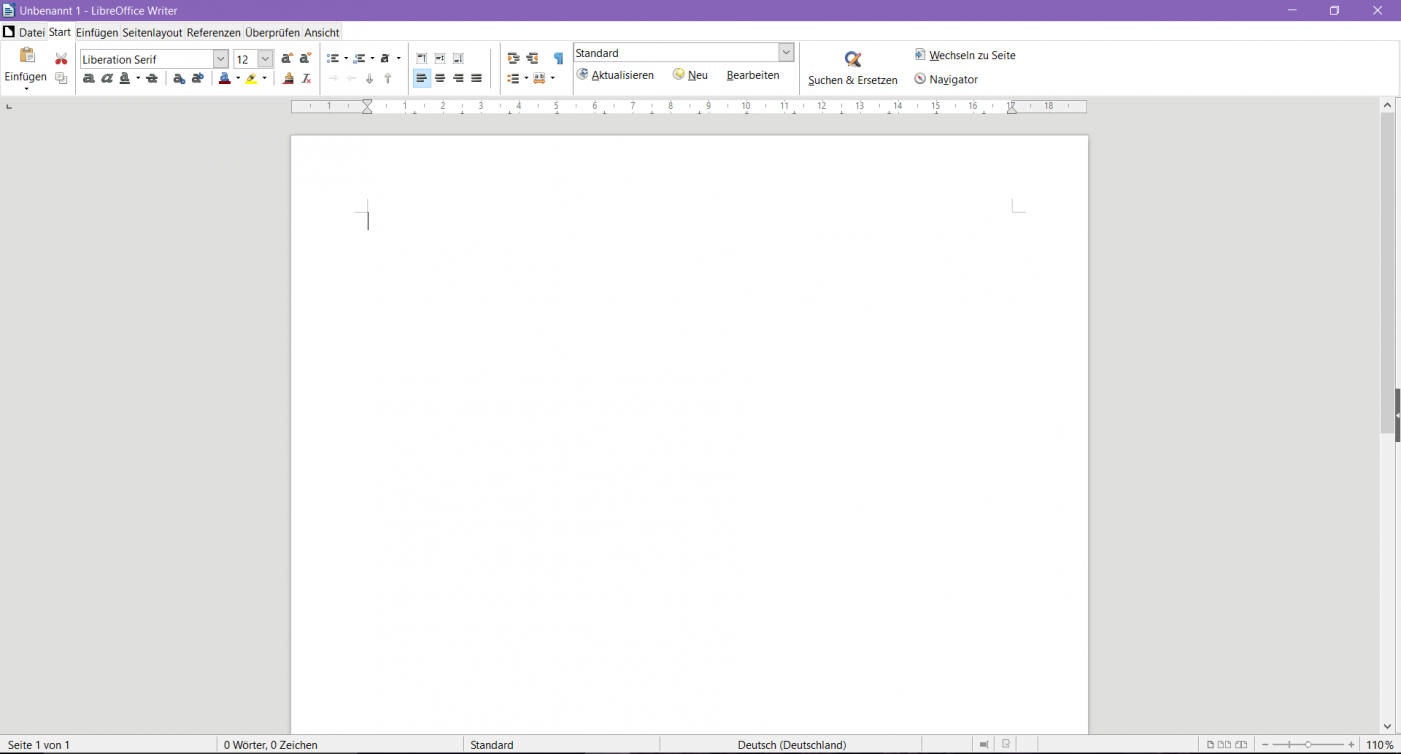Toggle strikethrough formatting

coord(152,78)
